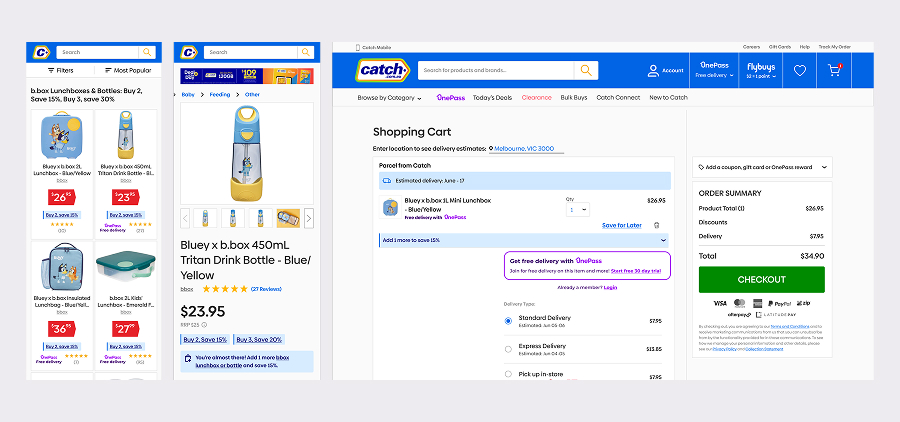Click the delivery truck icon in the estimate bar
The image size is (900, 422).
[386, 180]
